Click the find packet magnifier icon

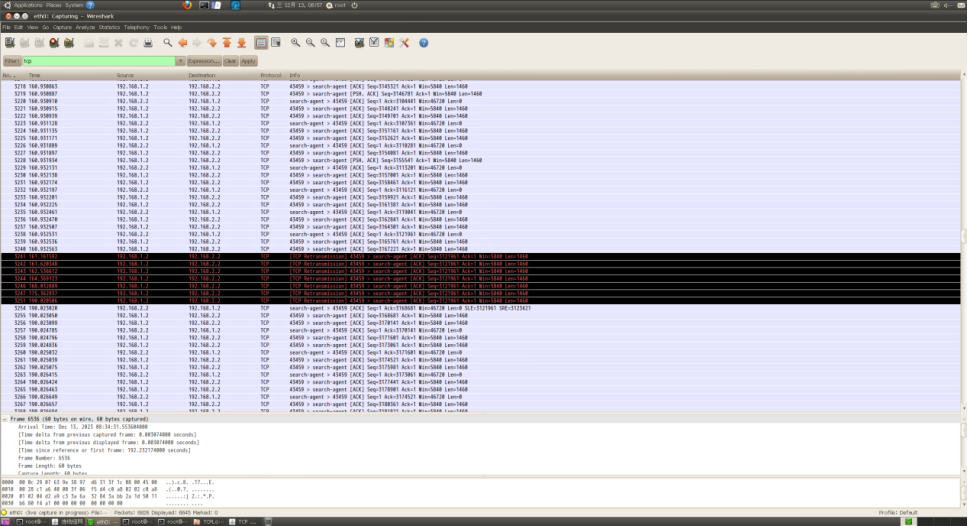[x=168, y=43]
